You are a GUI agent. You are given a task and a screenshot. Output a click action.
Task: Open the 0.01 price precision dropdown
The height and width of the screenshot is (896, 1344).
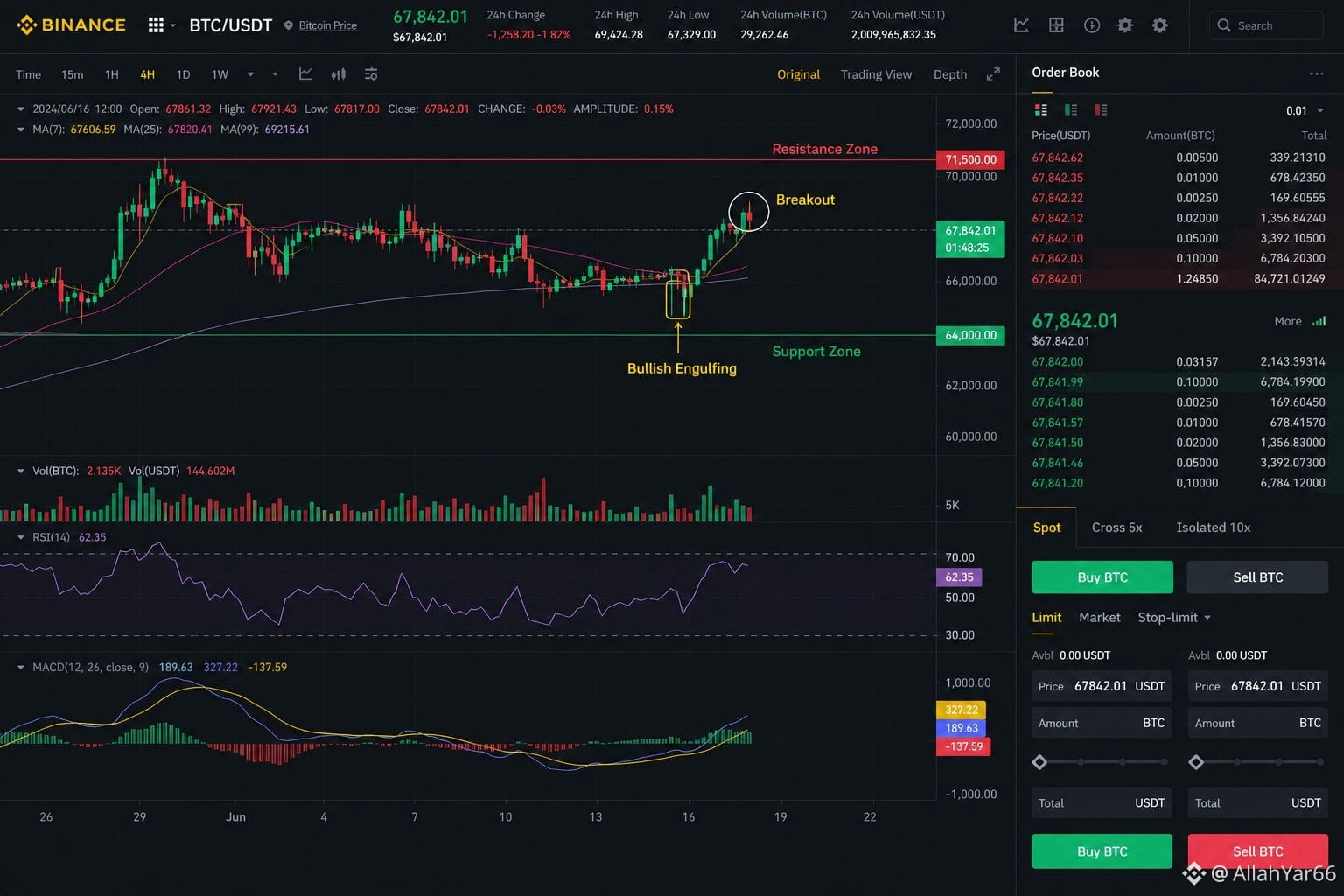[1305, 110]
